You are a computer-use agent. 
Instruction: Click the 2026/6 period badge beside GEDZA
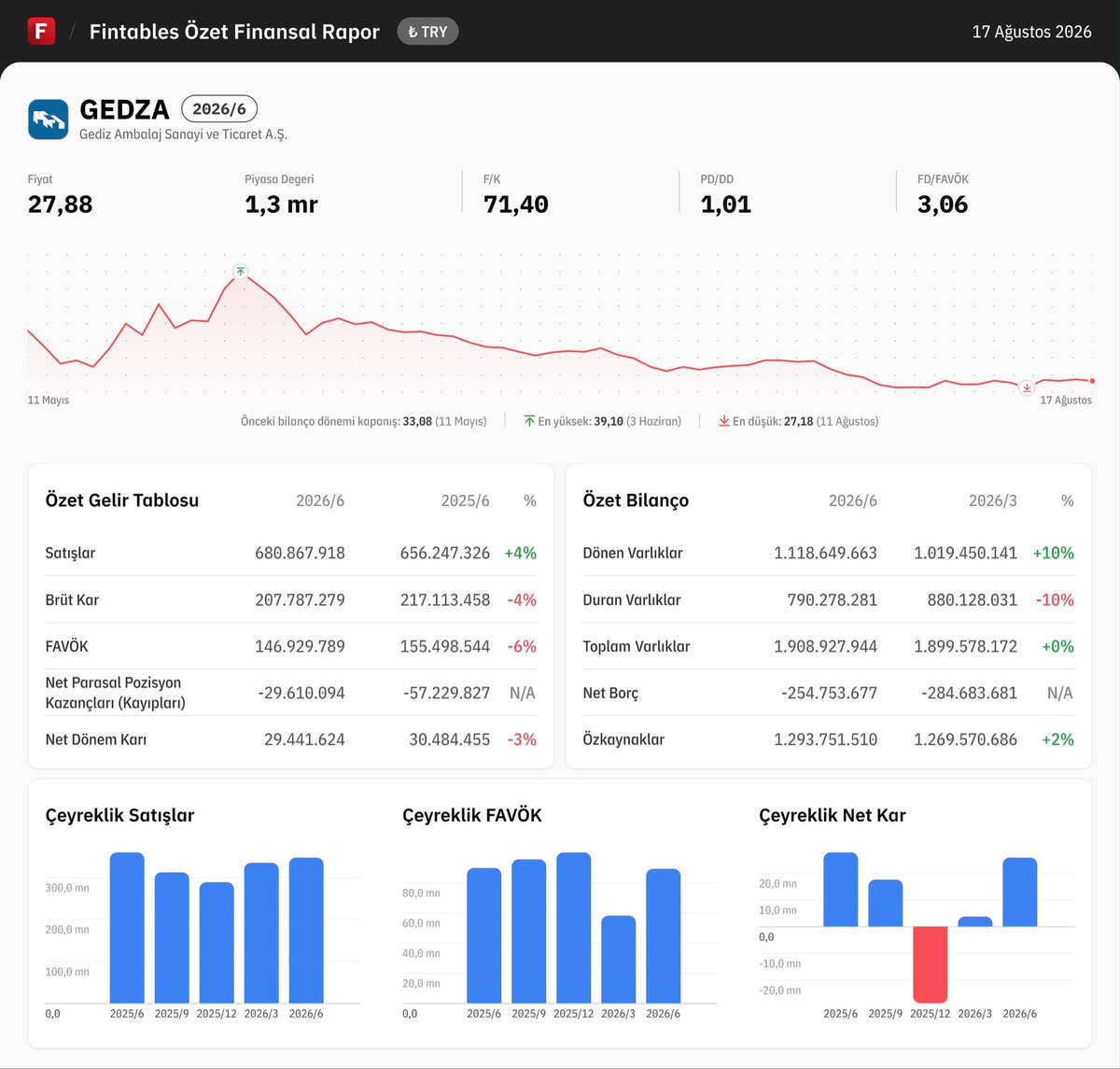pyautogui.click(x=219, y=109)
